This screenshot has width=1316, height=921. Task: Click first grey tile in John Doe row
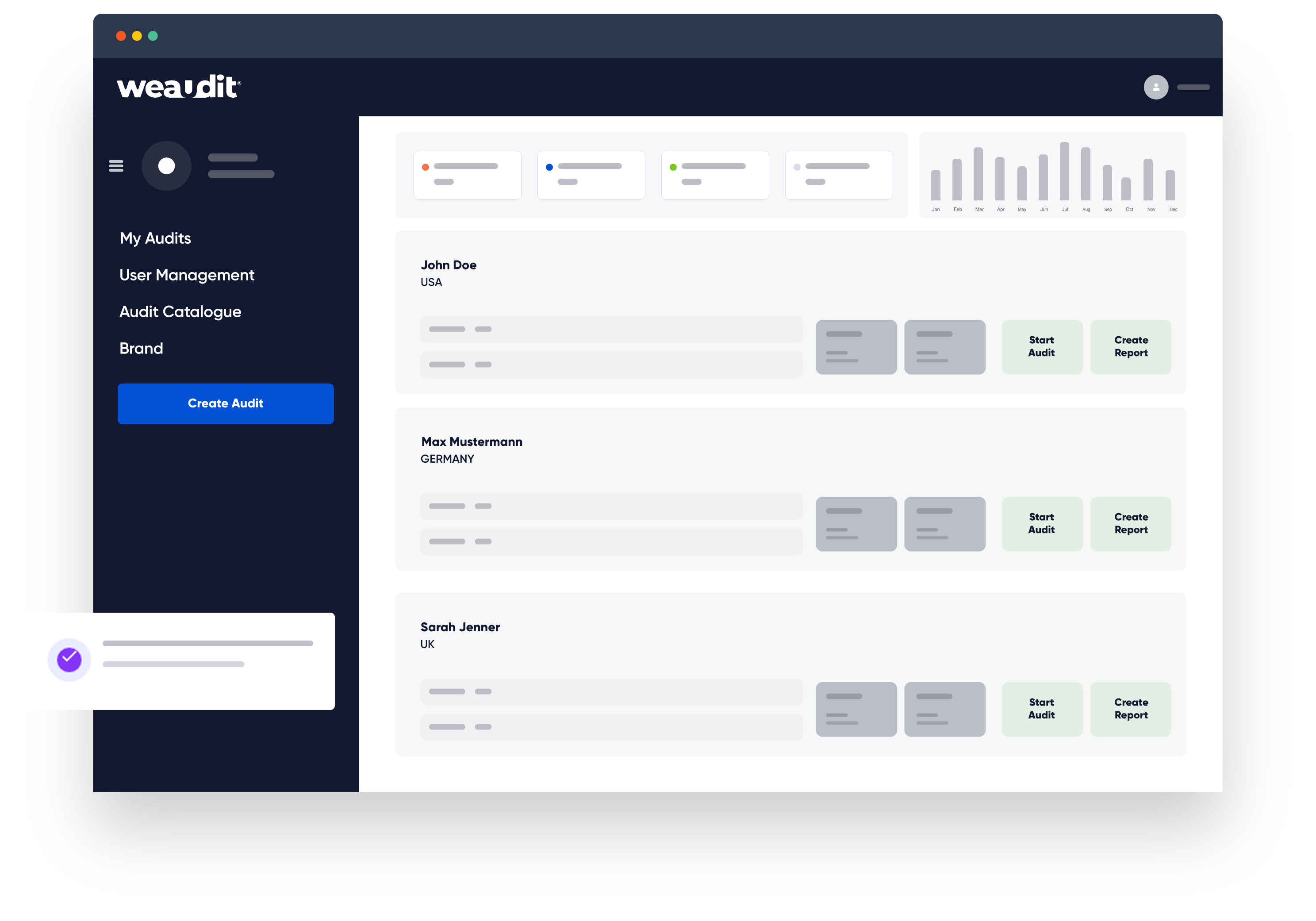pos(856,347)
